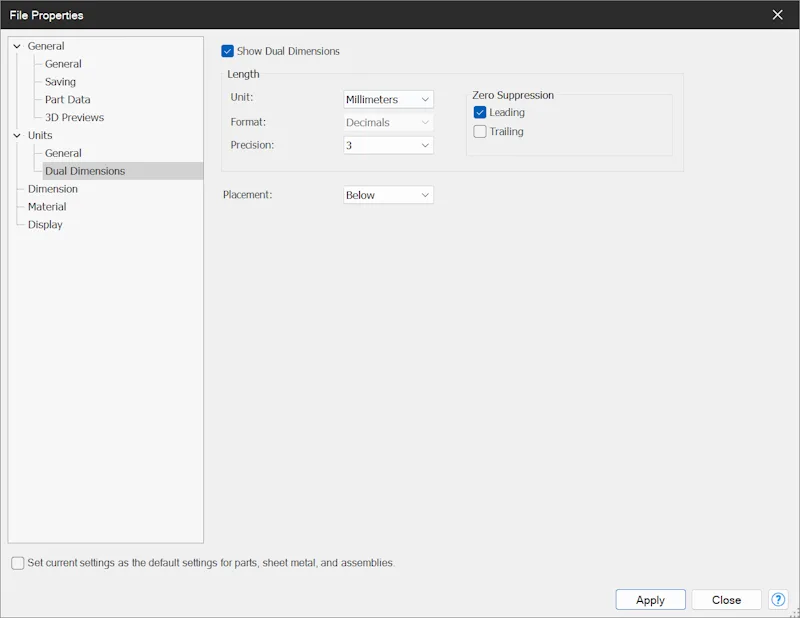This screenshot has width=800, height=618.
Task: Click the Format: field label
Action: coord(248,122)
